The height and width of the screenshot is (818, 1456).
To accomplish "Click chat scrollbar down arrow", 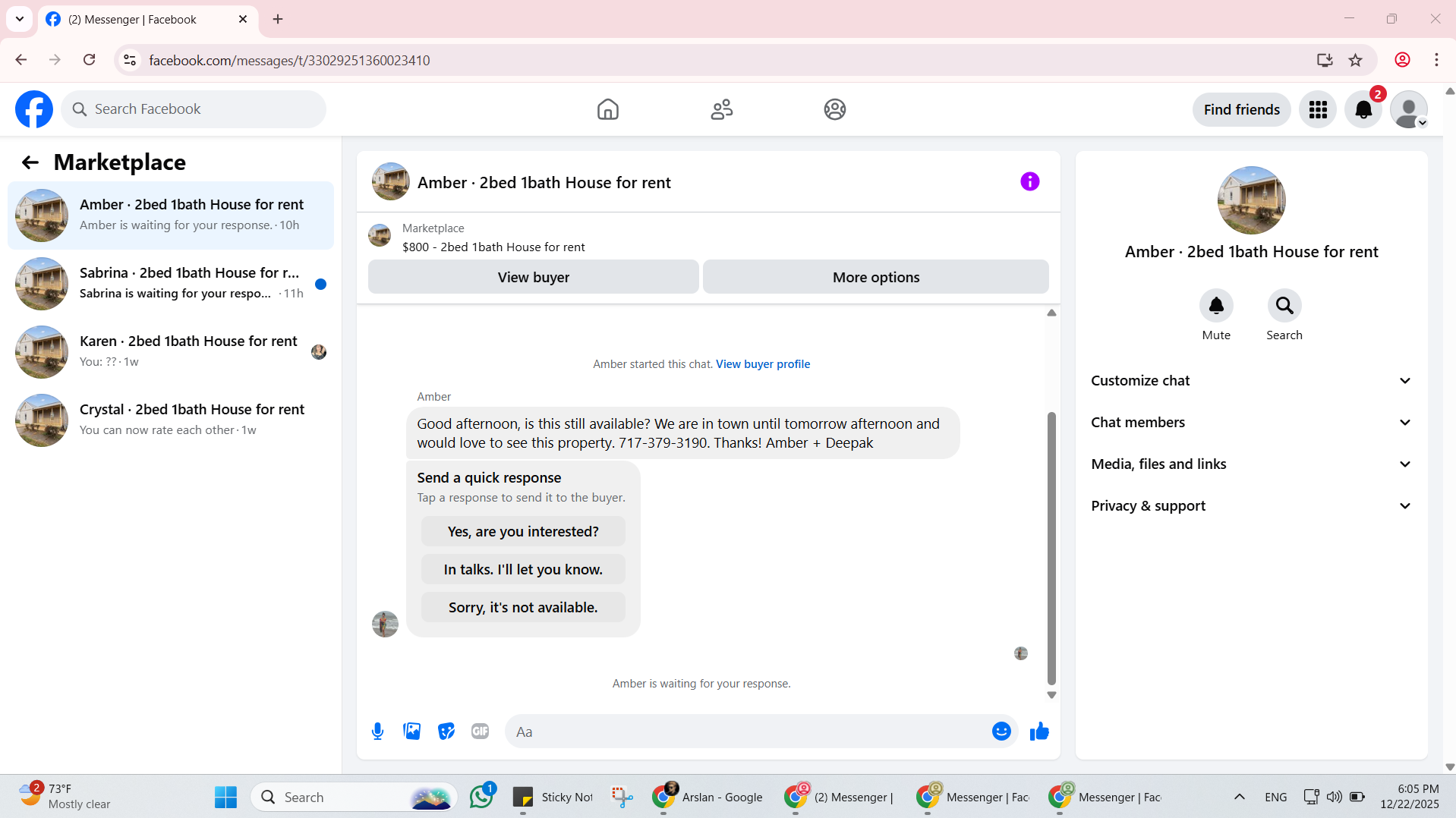I will (x=1051, y=695).
